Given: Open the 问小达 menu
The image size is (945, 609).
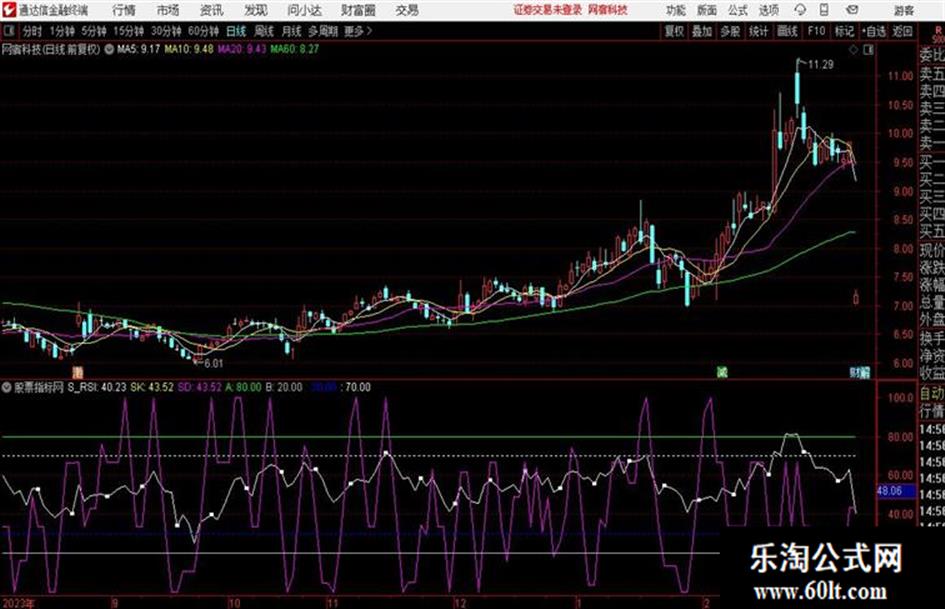Looking at the screenshot, I should coord(304,10).
